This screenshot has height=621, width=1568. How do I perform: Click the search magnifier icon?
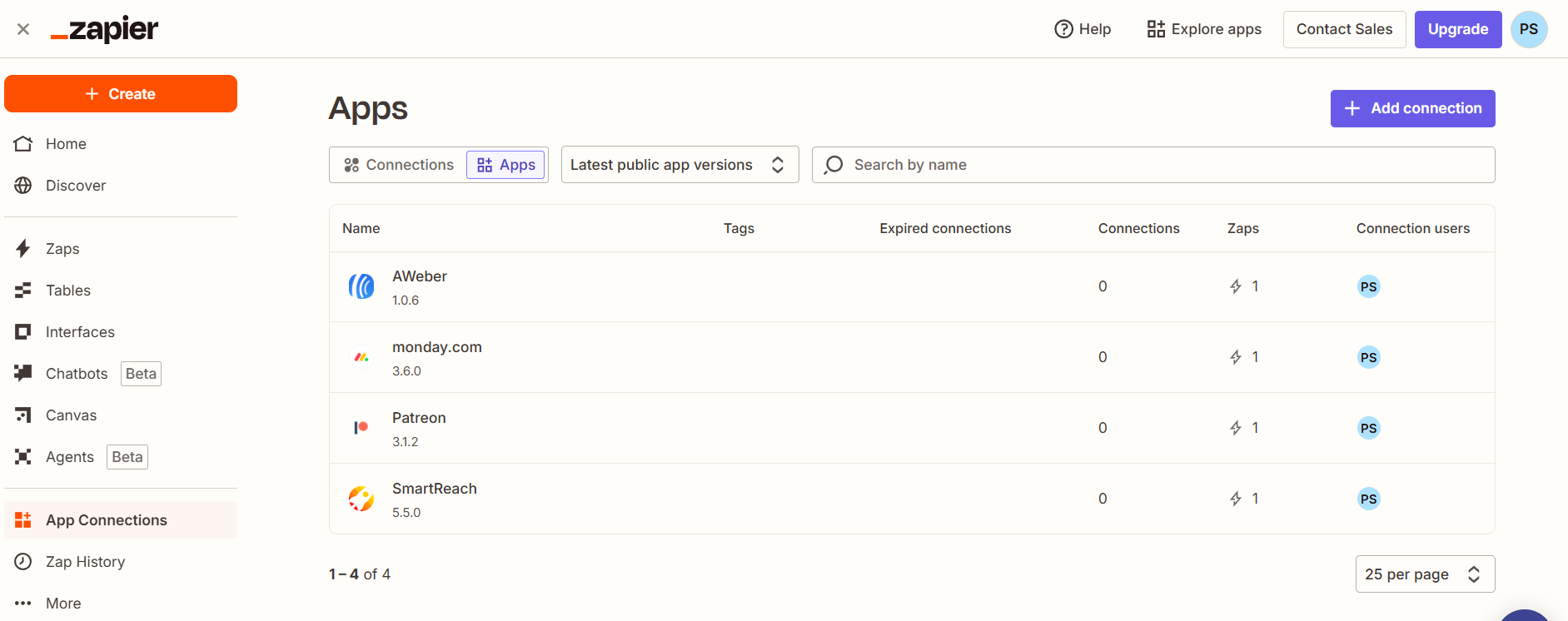point(834,165)
